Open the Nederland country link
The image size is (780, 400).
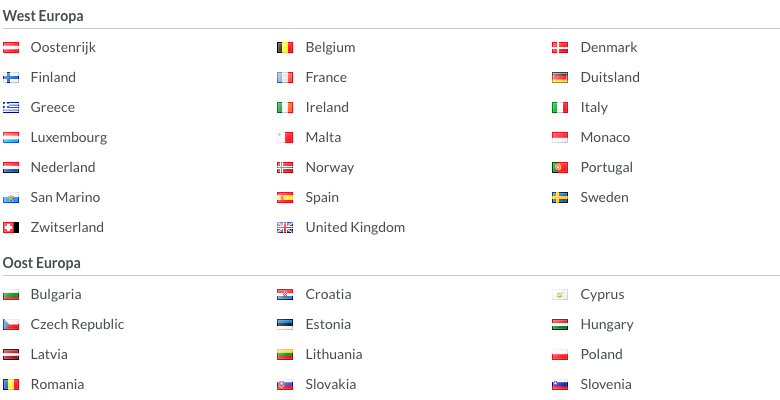(63, 167)
